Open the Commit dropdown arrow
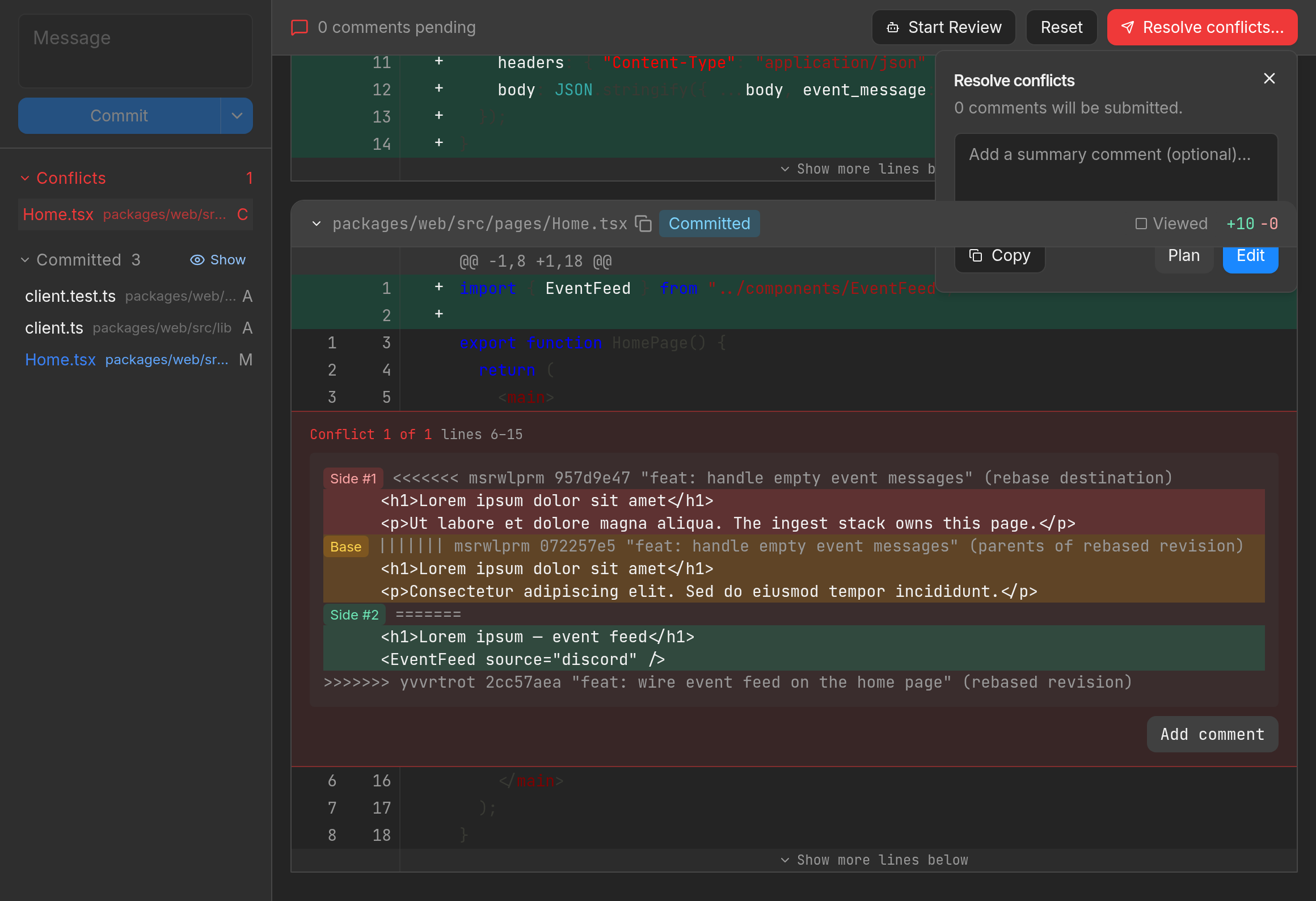The width and height of the screenshot is (1316, 901). pyautogui.click(x=237, y=116)
